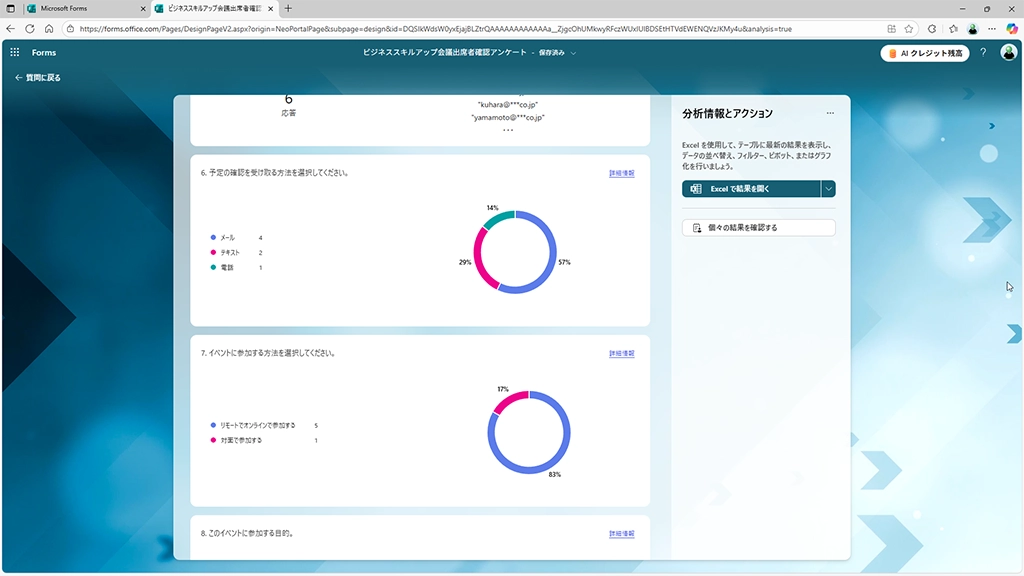Open the Microsoft 365 app launcher grid
Screen dimensions: 1024x576
point(15,53)
